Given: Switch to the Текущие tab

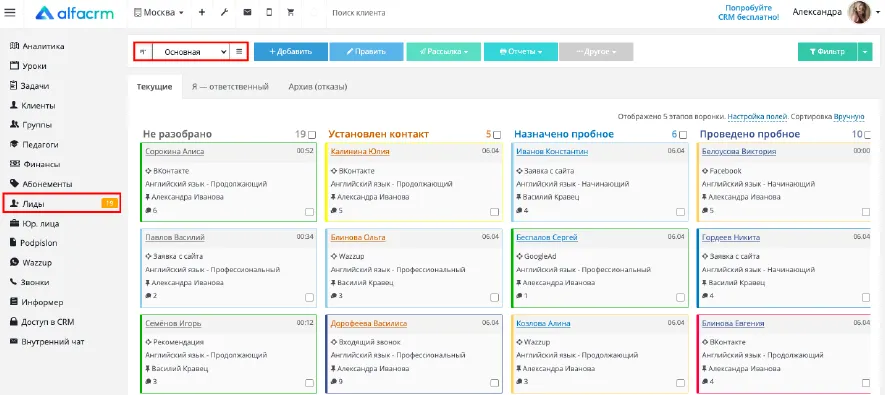Looking at the screenshot, I should click(154, 87).
